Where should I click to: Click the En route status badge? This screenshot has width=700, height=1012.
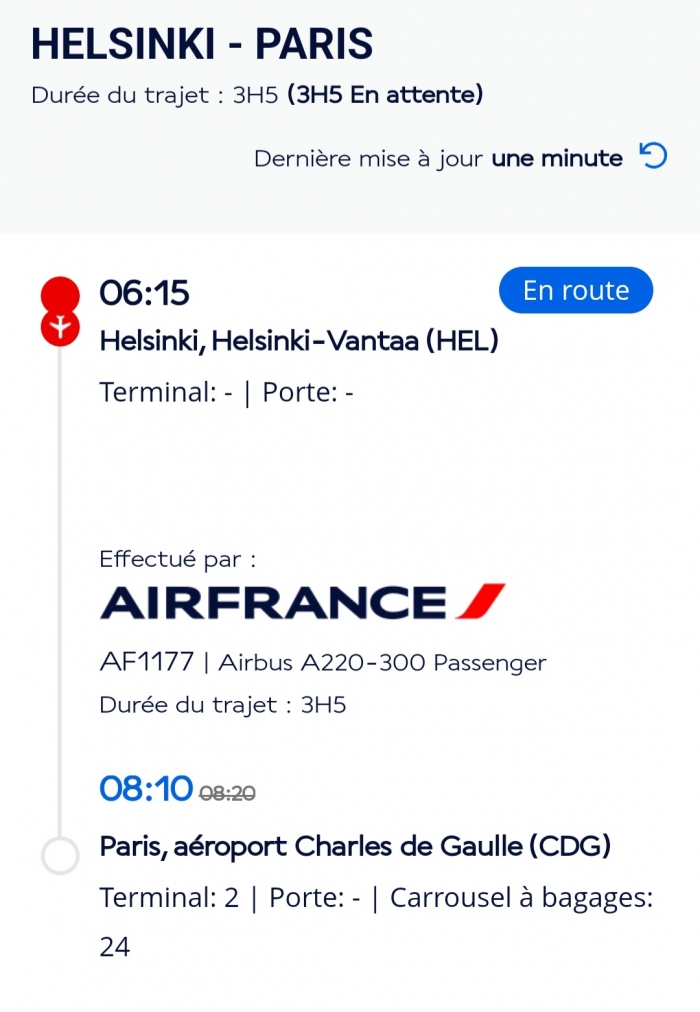click(575, 290)
